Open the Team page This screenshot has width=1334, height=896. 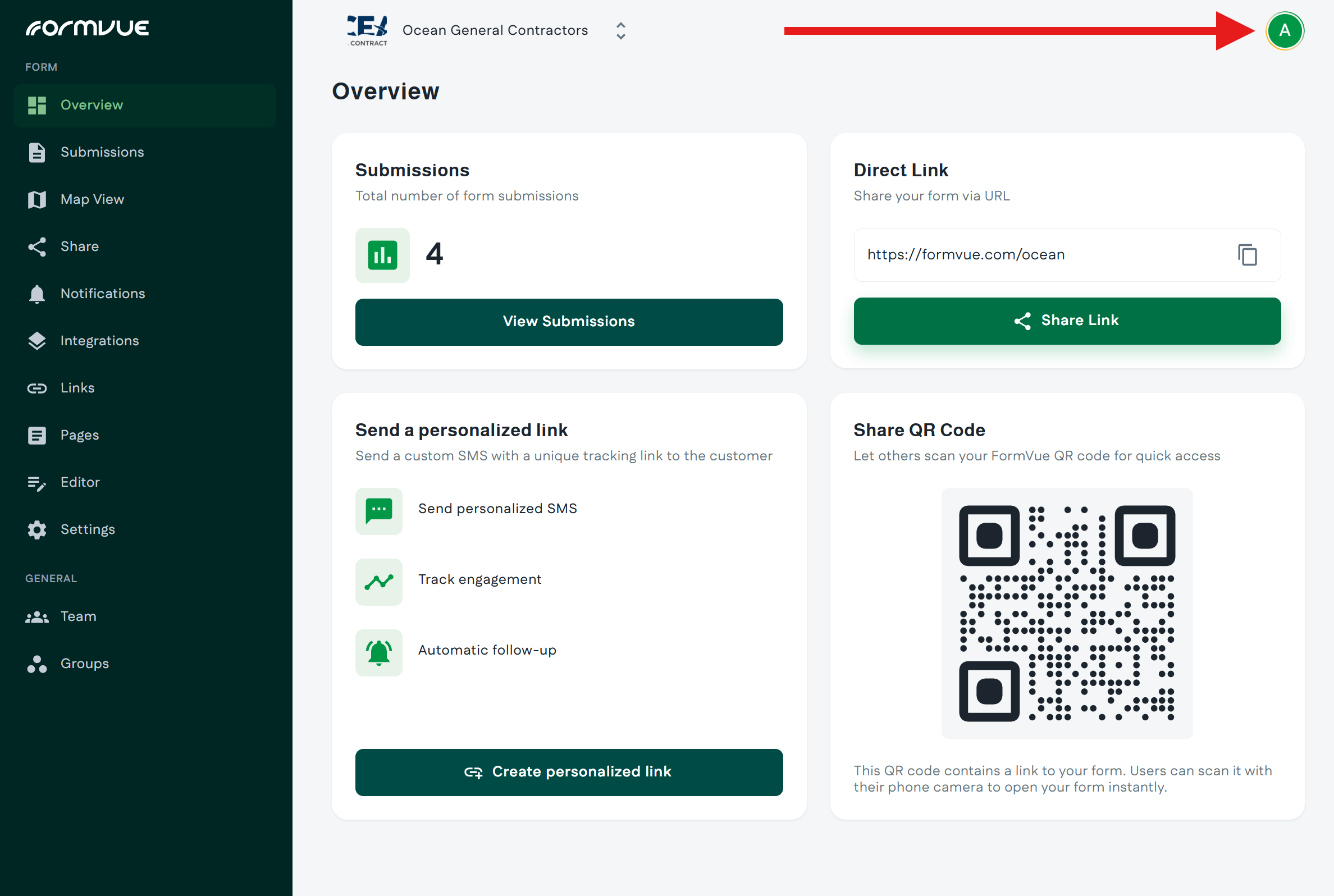78,616
